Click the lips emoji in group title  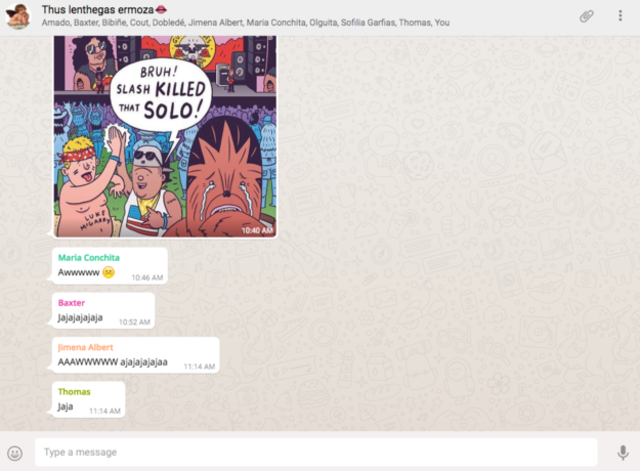[x=162, y=9]
